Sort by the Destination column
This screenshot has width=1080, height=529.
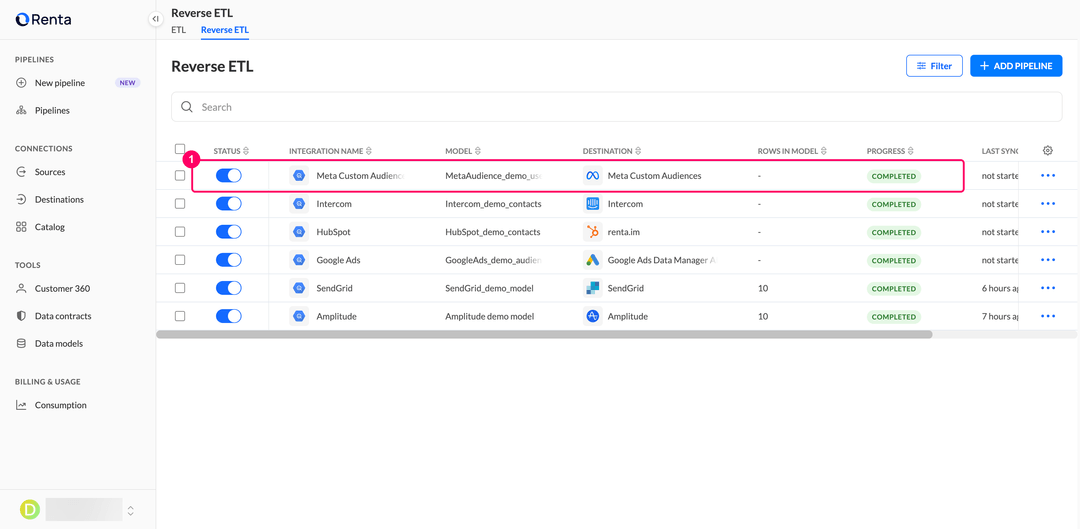612,151
